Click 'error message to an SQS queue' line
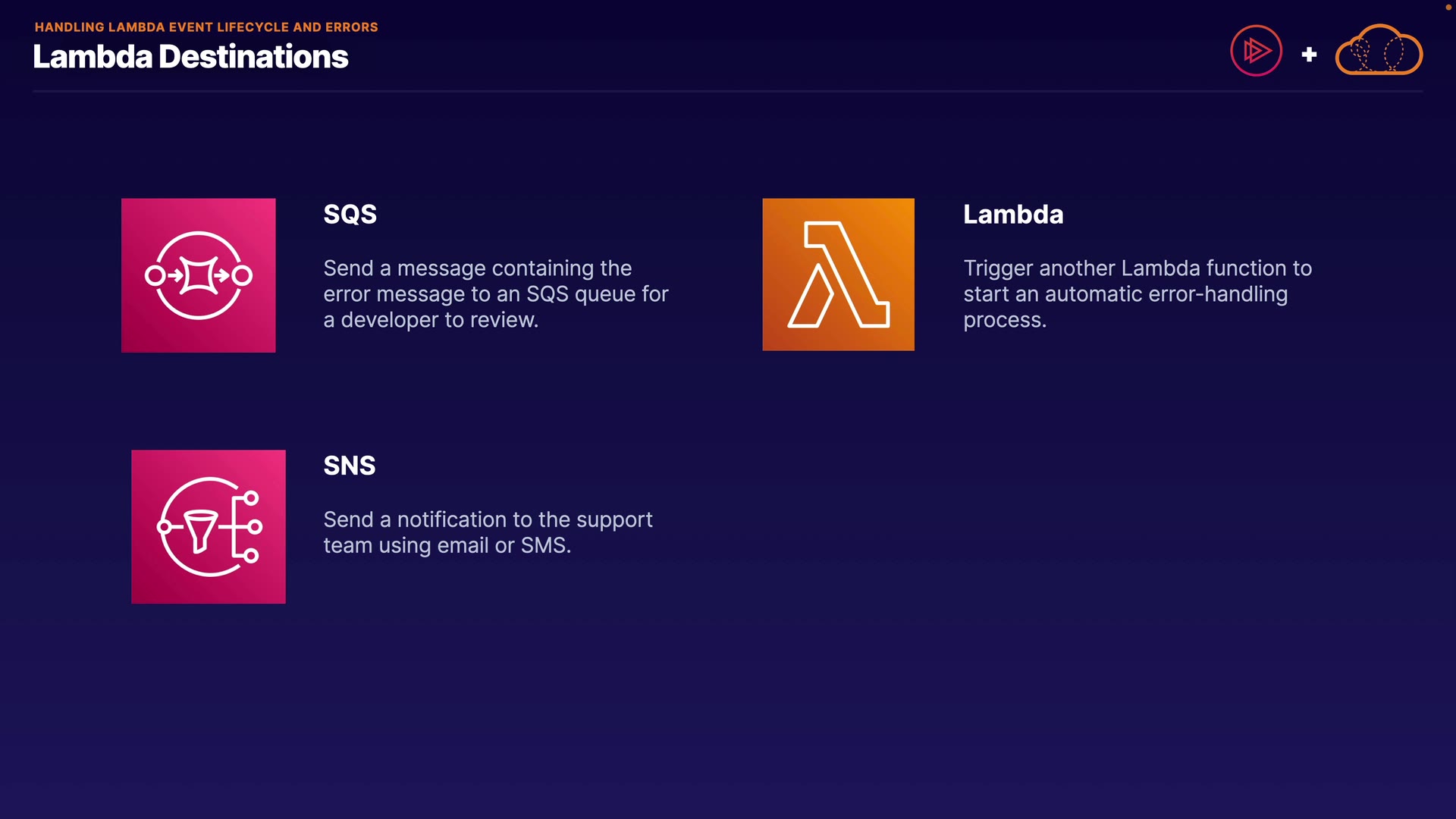The width and height of the screenshot is (1456, 819). [x=495, y=294]
